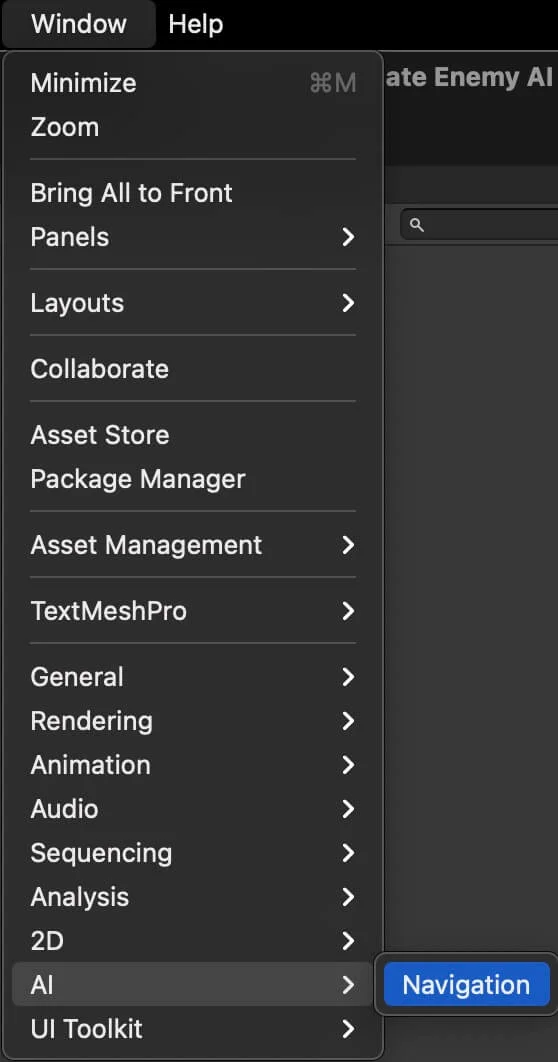Expand the TextMeshPro submenu
Screen dimensions: 558x1062
193,611
